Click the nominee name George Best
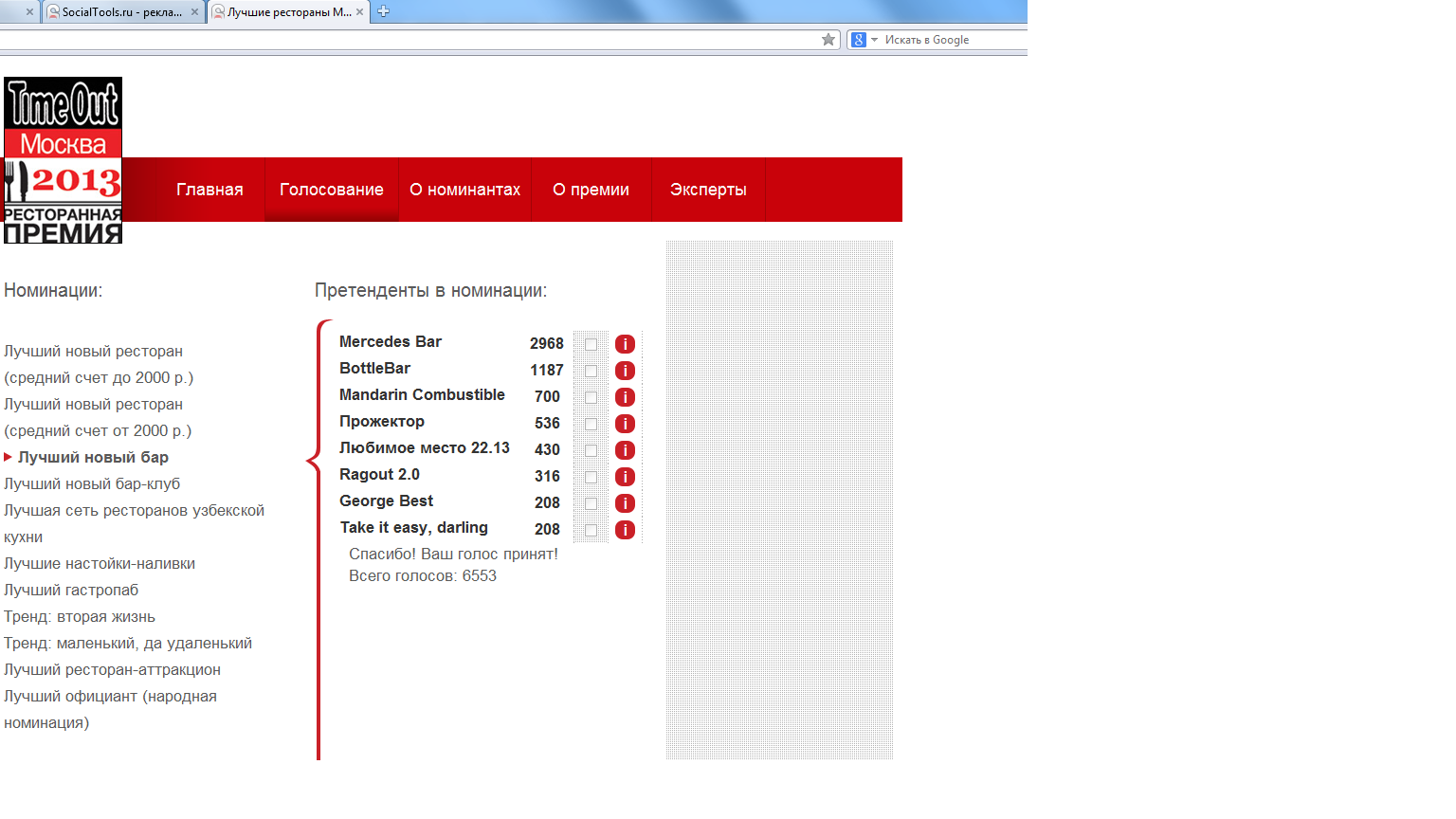This screenshot has height=819, width=1456. point(387,500)
